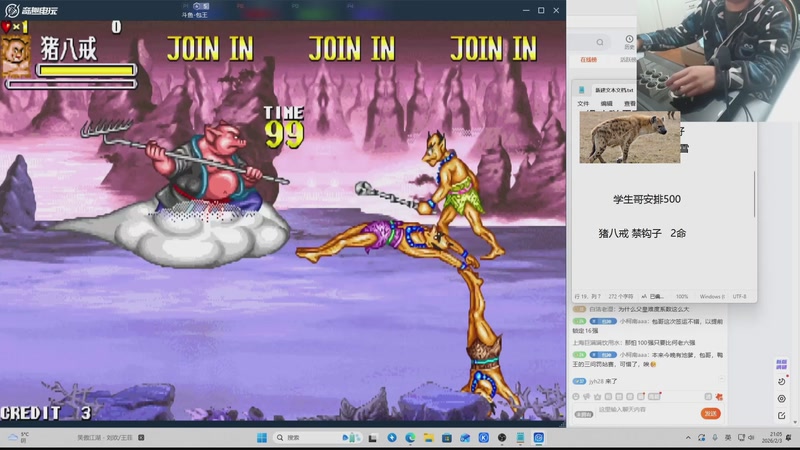
Task: Click the CREDIT 3 counter
Action: coord(46,413)
